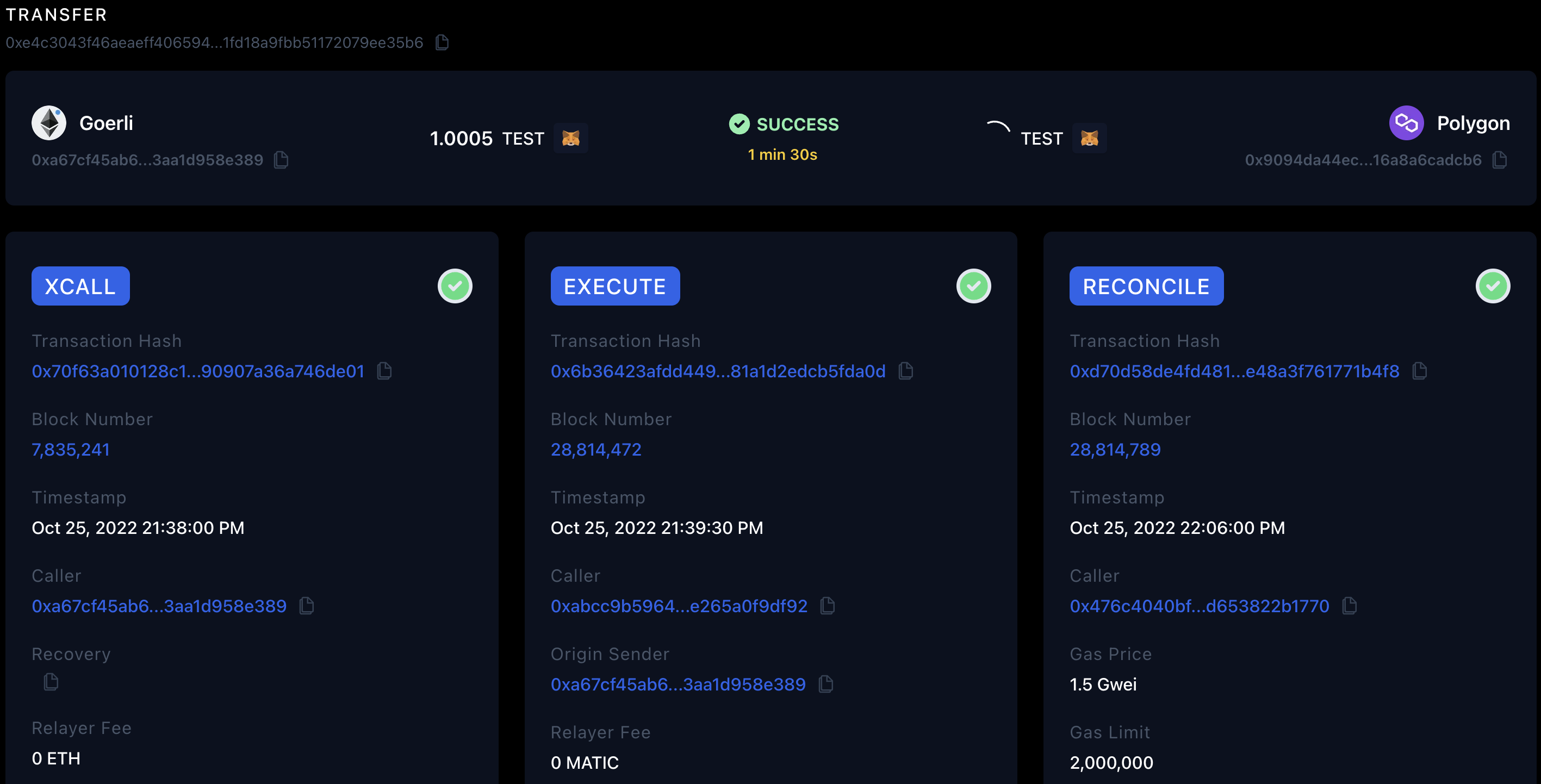The width and height of the screenshot is (1541, 784).
Task: Click the 0 MATIC relayer fee value
Action: (x=585, y=762)
